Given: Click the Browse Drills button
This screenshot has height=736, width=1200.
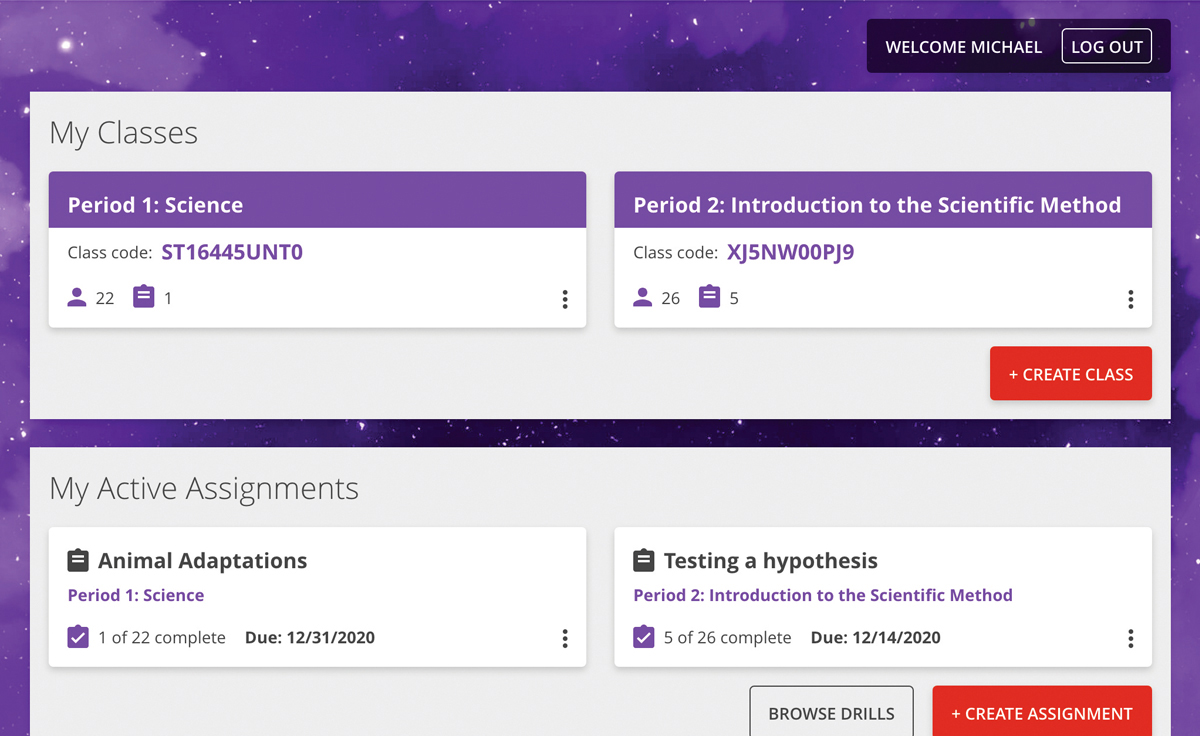Looking at the screenshot, I should click(831, 713).
